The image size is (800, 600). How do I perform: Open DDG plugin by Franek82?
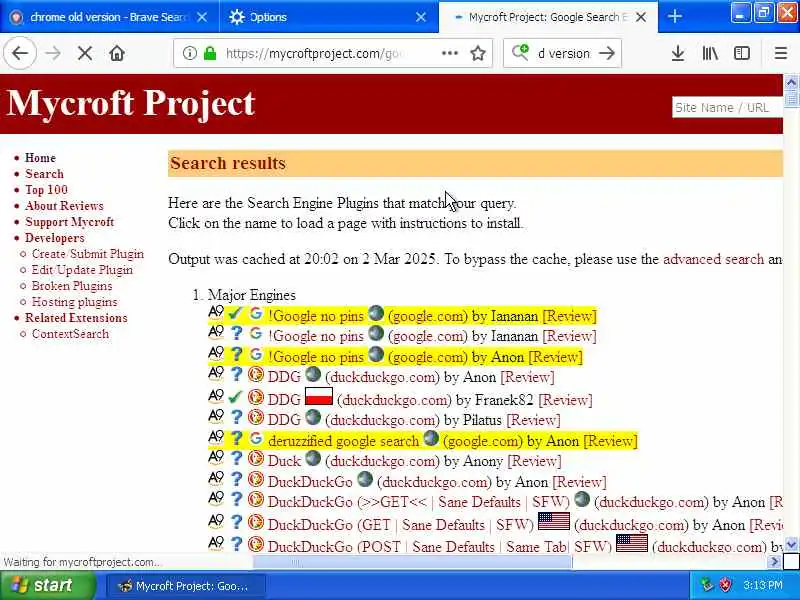click(x=284, y=399)
